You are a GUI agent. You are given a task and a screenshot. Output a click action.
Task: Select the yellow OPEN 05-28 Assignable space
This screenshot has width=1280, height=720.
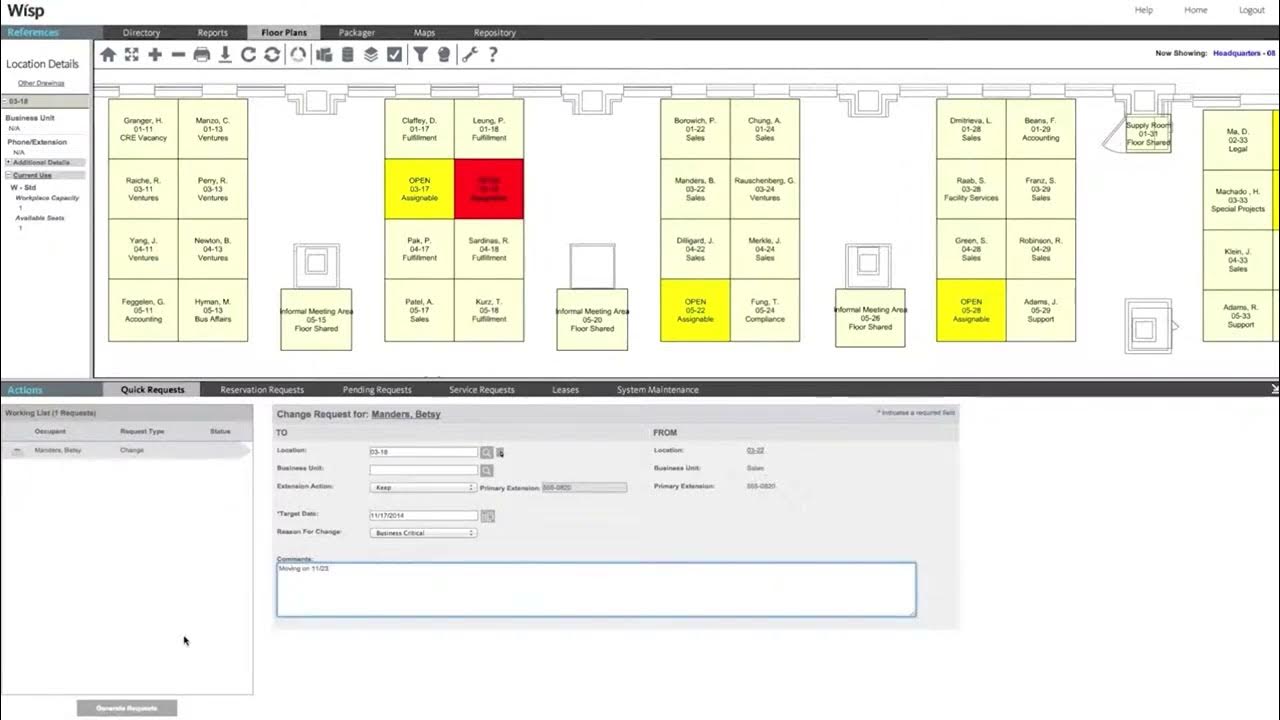coord(971,310)
